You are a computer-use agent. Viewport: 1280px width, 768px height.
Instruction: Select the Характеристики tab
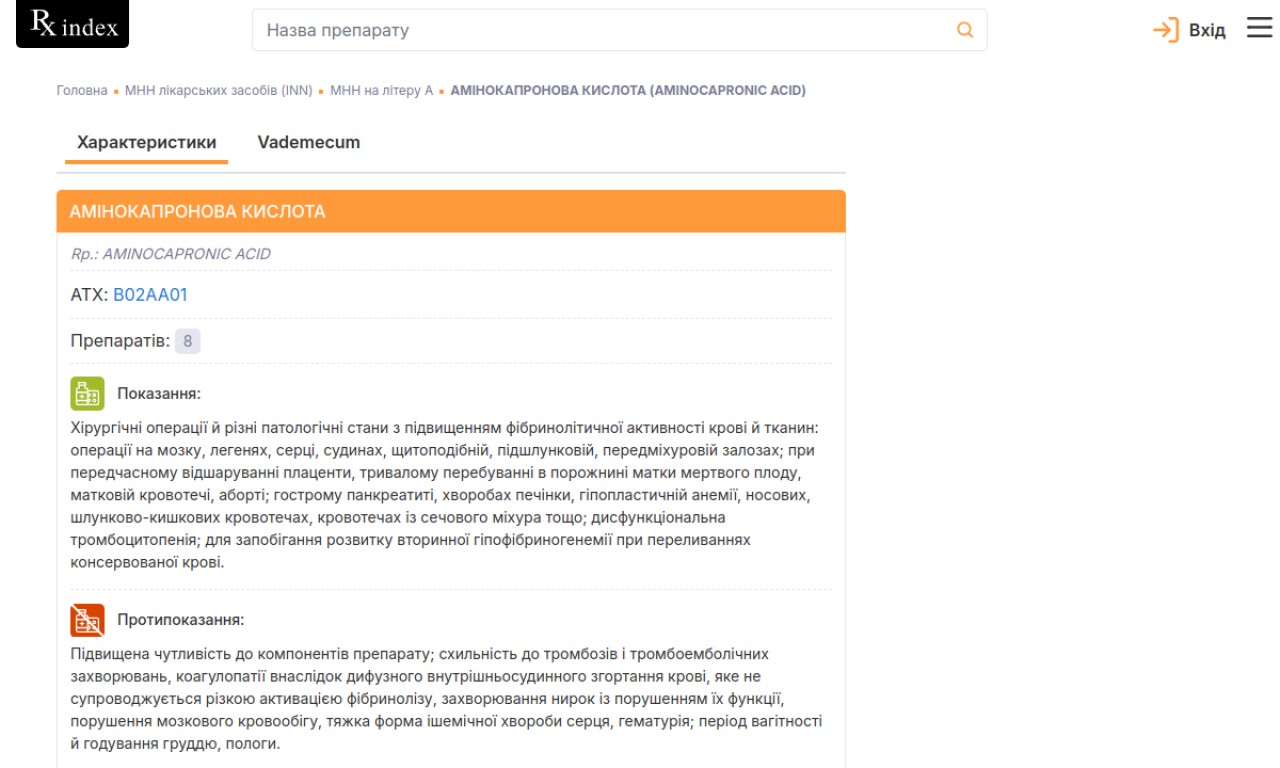[x=147, y=142]
